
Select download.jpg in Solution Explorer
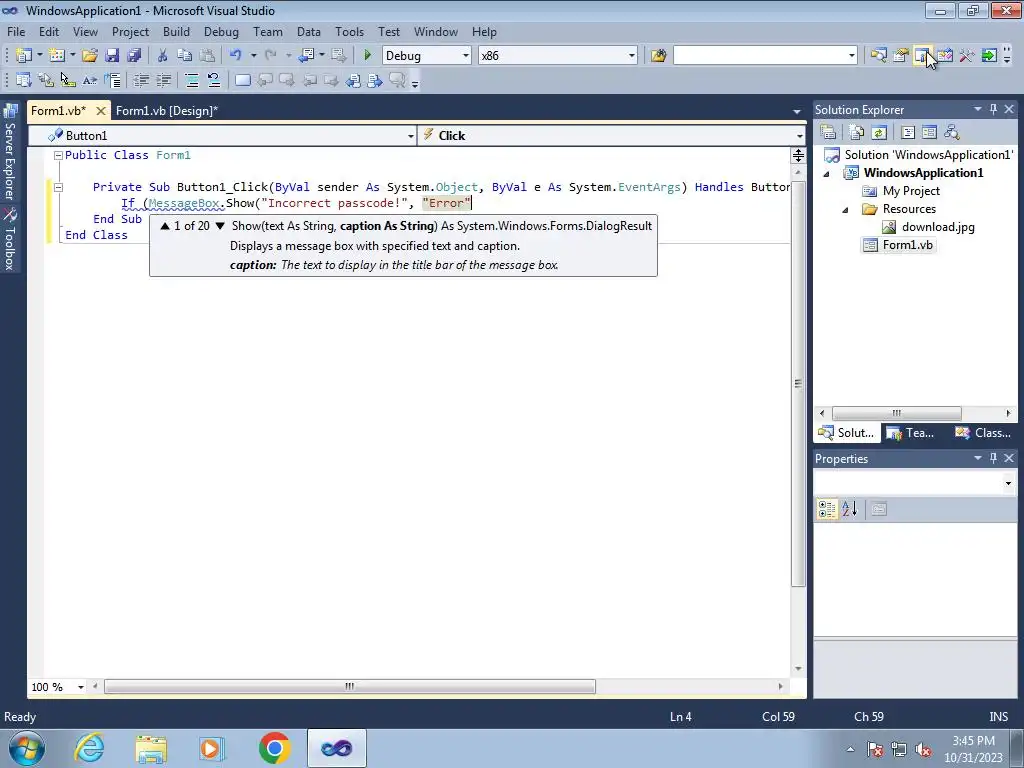(938, 227)
